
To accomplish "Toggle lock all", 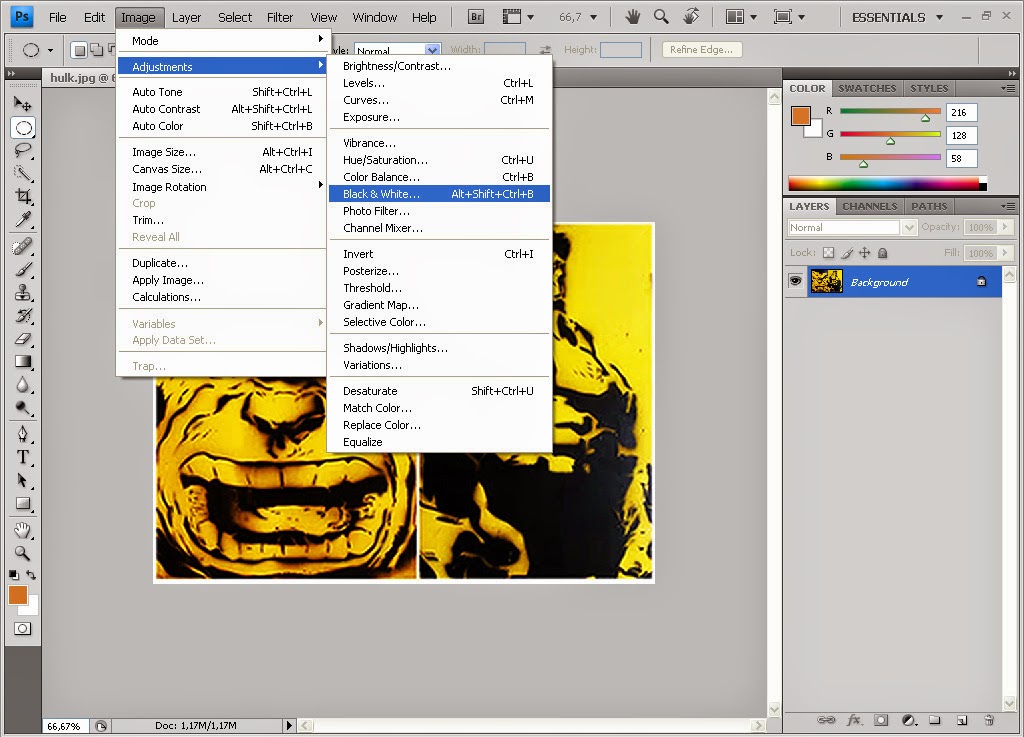I will (x=882, y=253).
